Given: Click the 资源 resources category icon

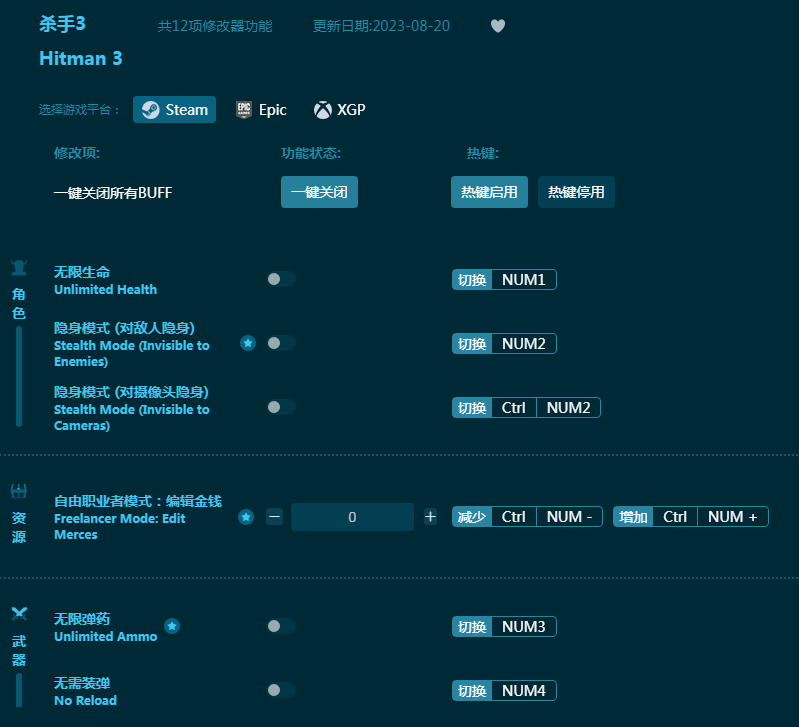Looking at the screenshot, I should click(19, 491).
